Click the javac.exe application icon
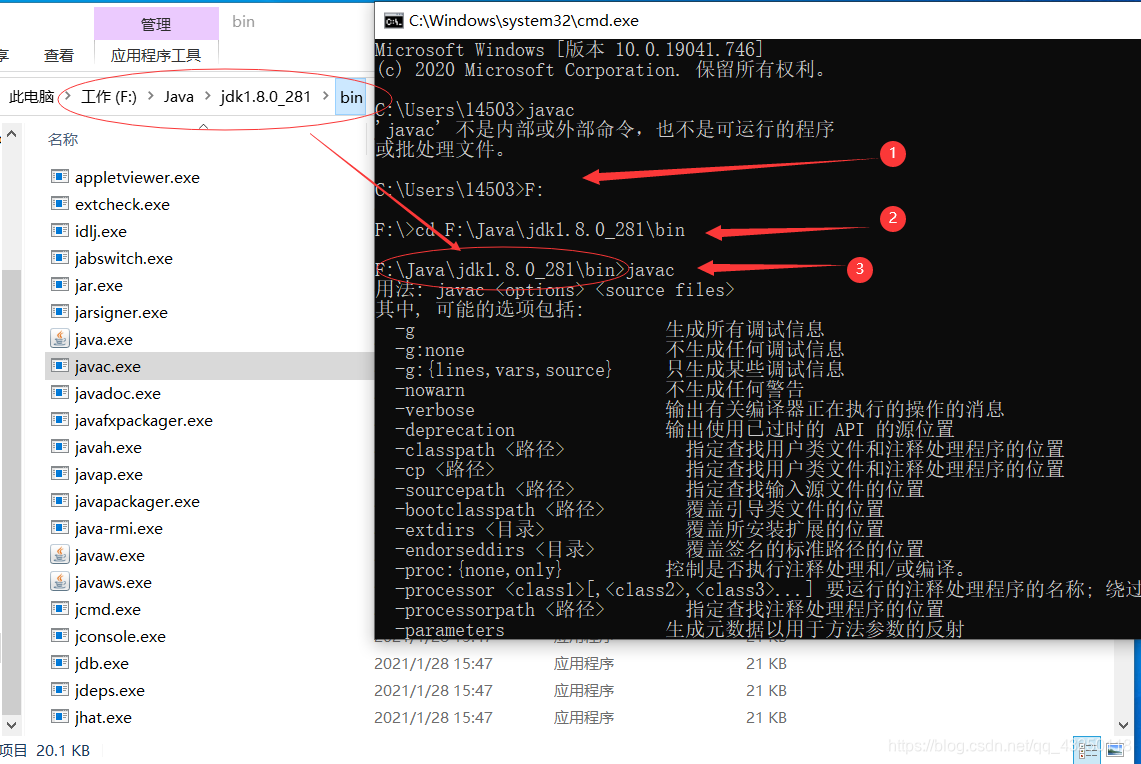 pos(60,366)
